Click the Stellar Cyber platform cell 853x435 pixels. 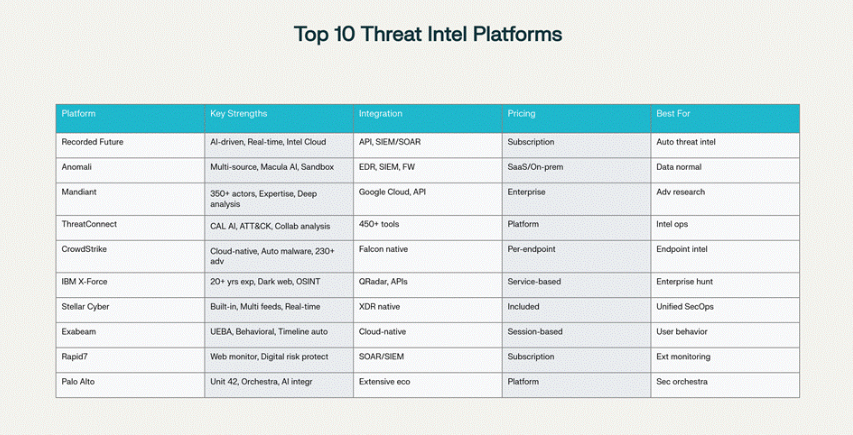tap(86, 307)
